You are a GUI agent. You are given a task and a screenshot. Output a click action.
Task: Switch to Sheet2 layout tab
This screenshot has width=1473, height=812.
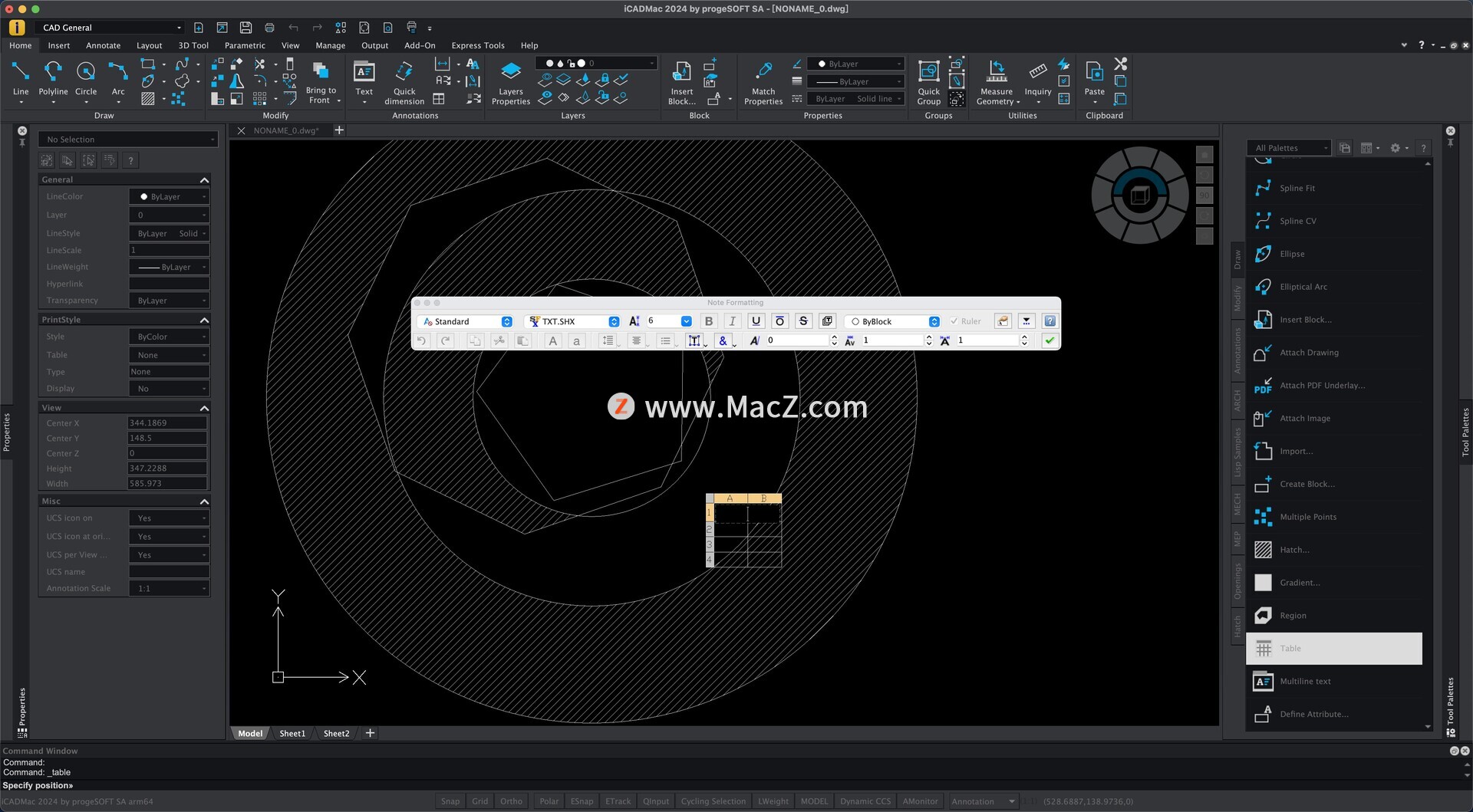(336, 734)
